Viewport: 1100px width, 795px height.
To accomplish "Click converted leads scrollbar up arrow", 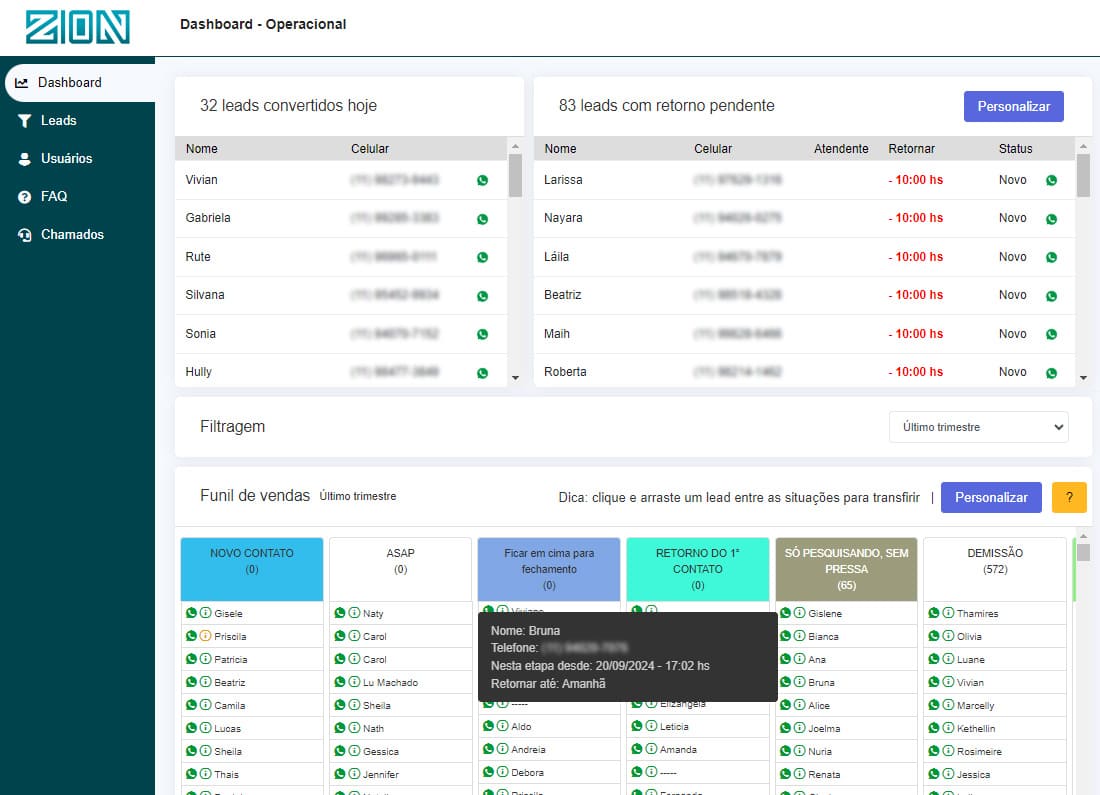I will pyautogui.click(x=516, y=147).
